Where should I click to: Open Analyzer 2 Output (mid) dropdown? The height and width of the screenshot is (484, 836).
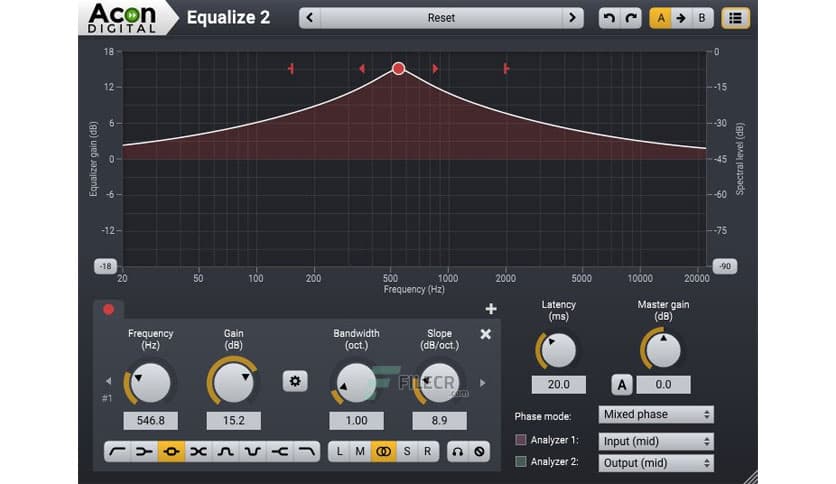pyautogui.click(x=656, y=463)
